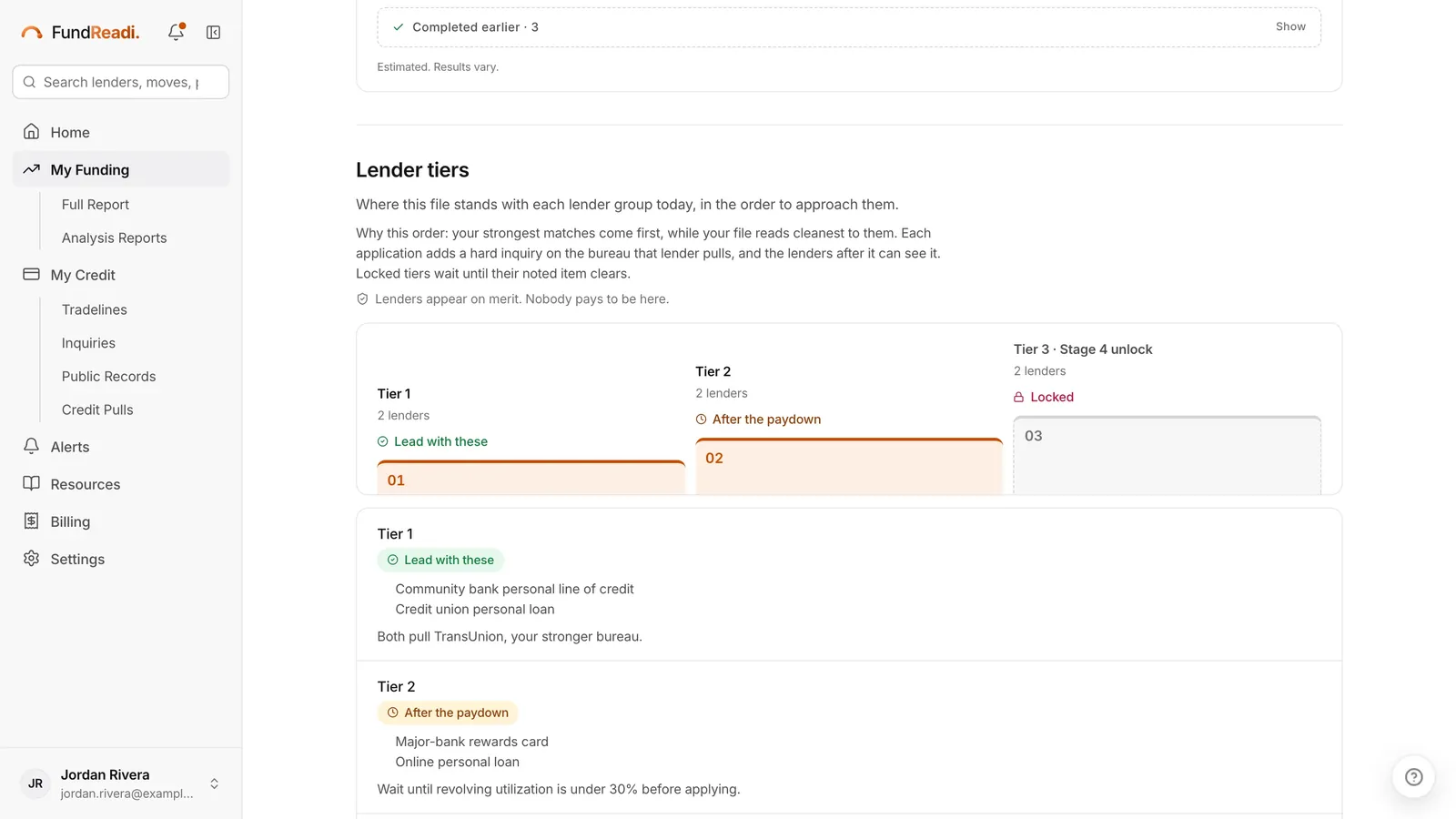
Task: Click Major-bank rewards card entry
Action: click(x=471, y=742)
